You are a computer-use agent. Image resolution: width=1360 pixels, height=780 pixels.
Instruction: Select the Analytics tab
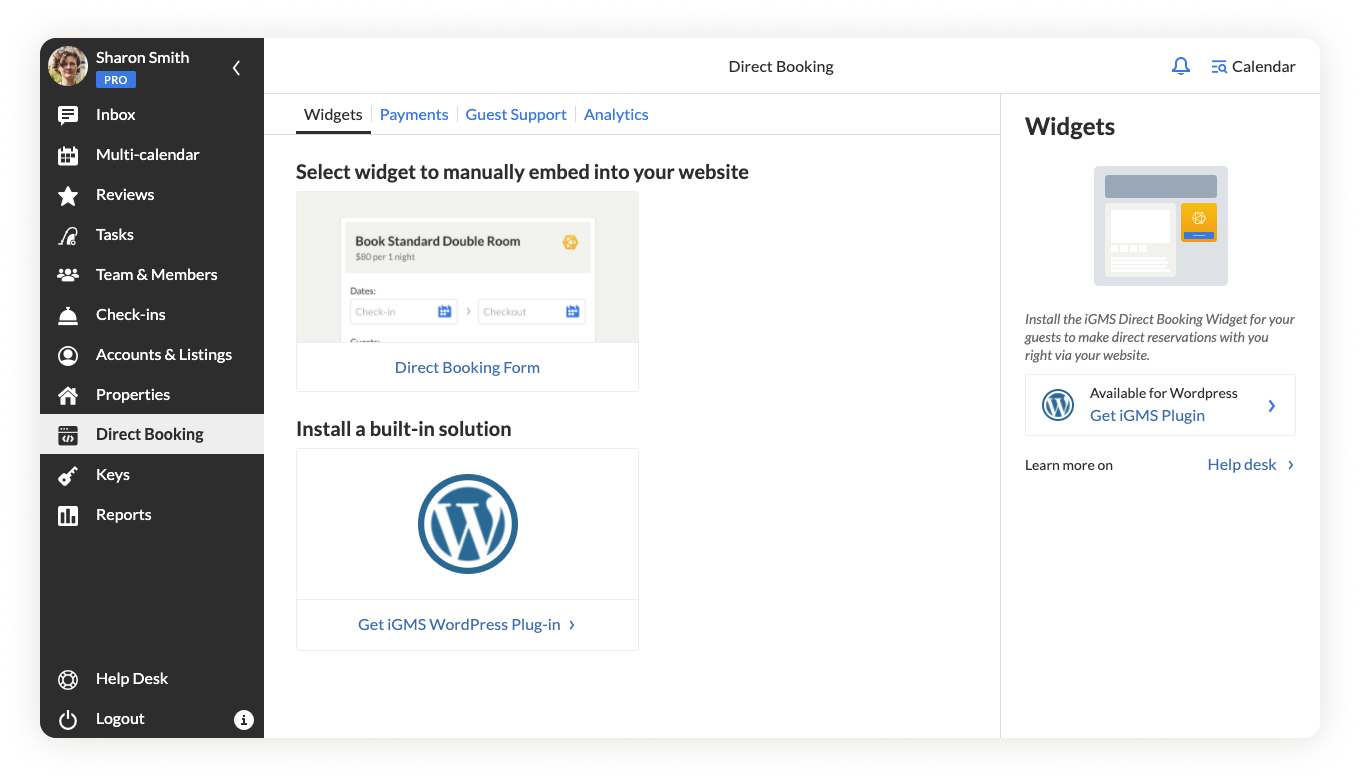tap(616, 115)
